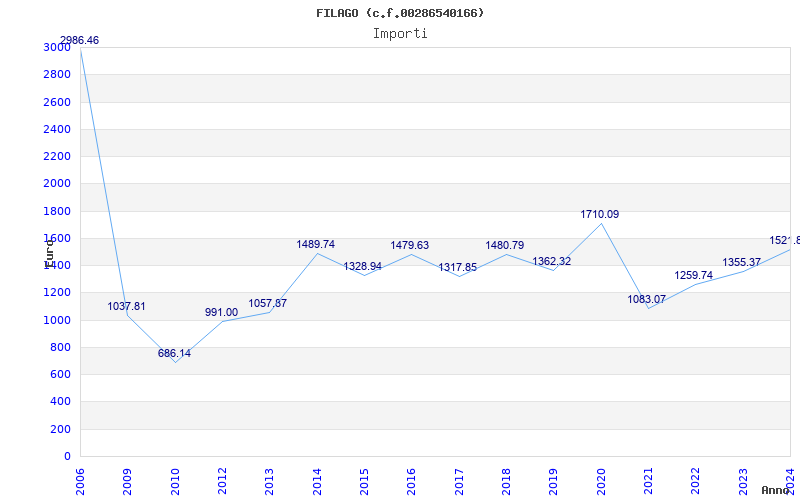Click the 1479.63 data label
Viewport: 800px width, 500px height.
410,245
